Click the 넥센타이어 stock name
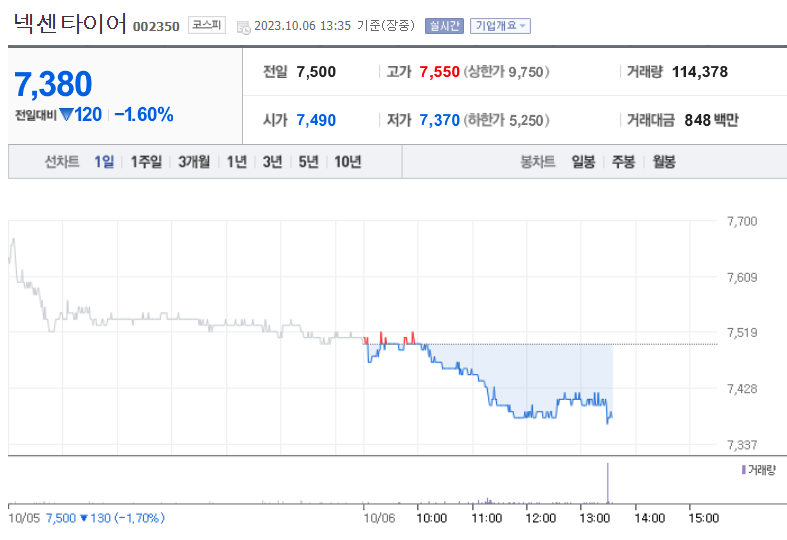 click(70, 24)
